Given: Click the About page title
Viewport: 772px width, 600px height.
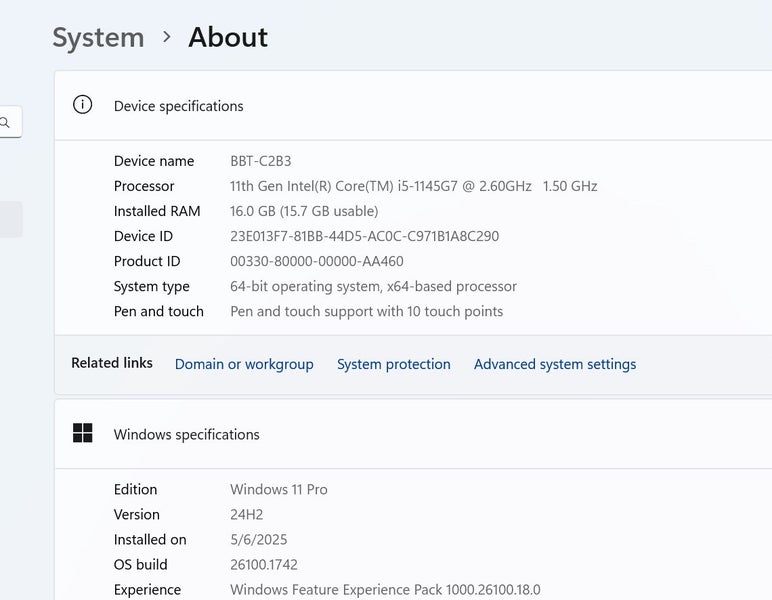Looking at the screenshot, I should point(228,37).
